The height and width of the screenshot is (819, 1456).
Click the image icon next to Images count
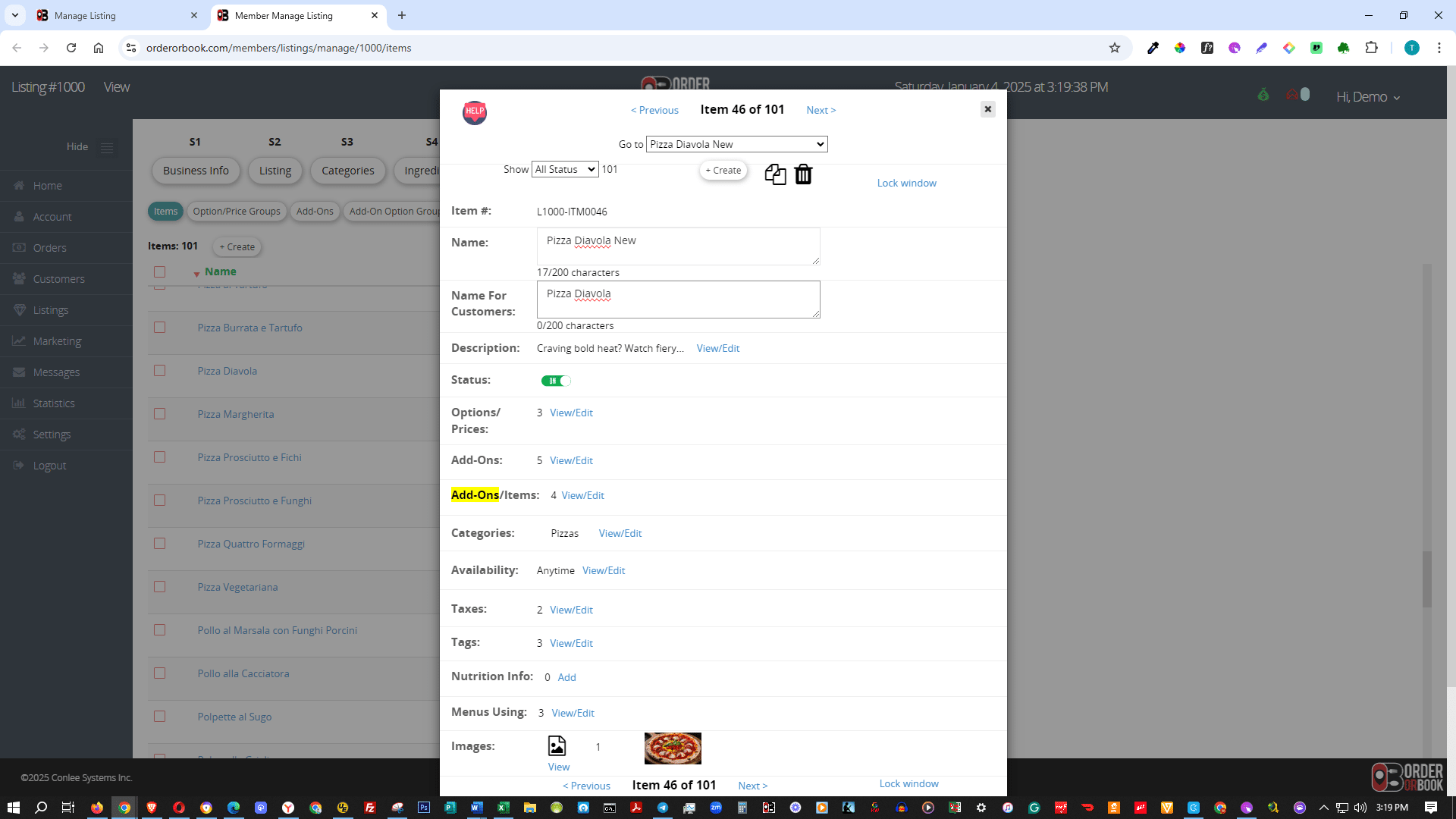pyautogui.click(x=557, y=745)
